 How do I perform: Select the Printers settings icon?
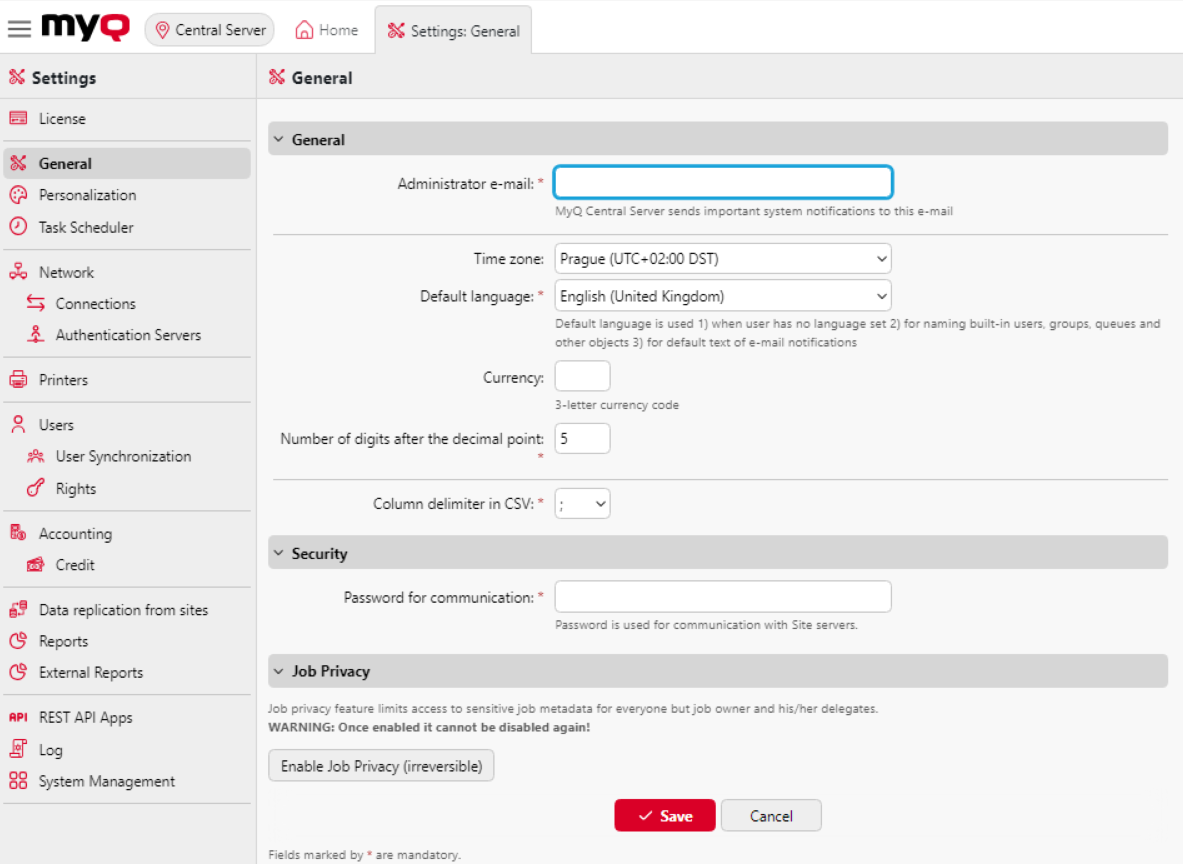coord(16,380)
